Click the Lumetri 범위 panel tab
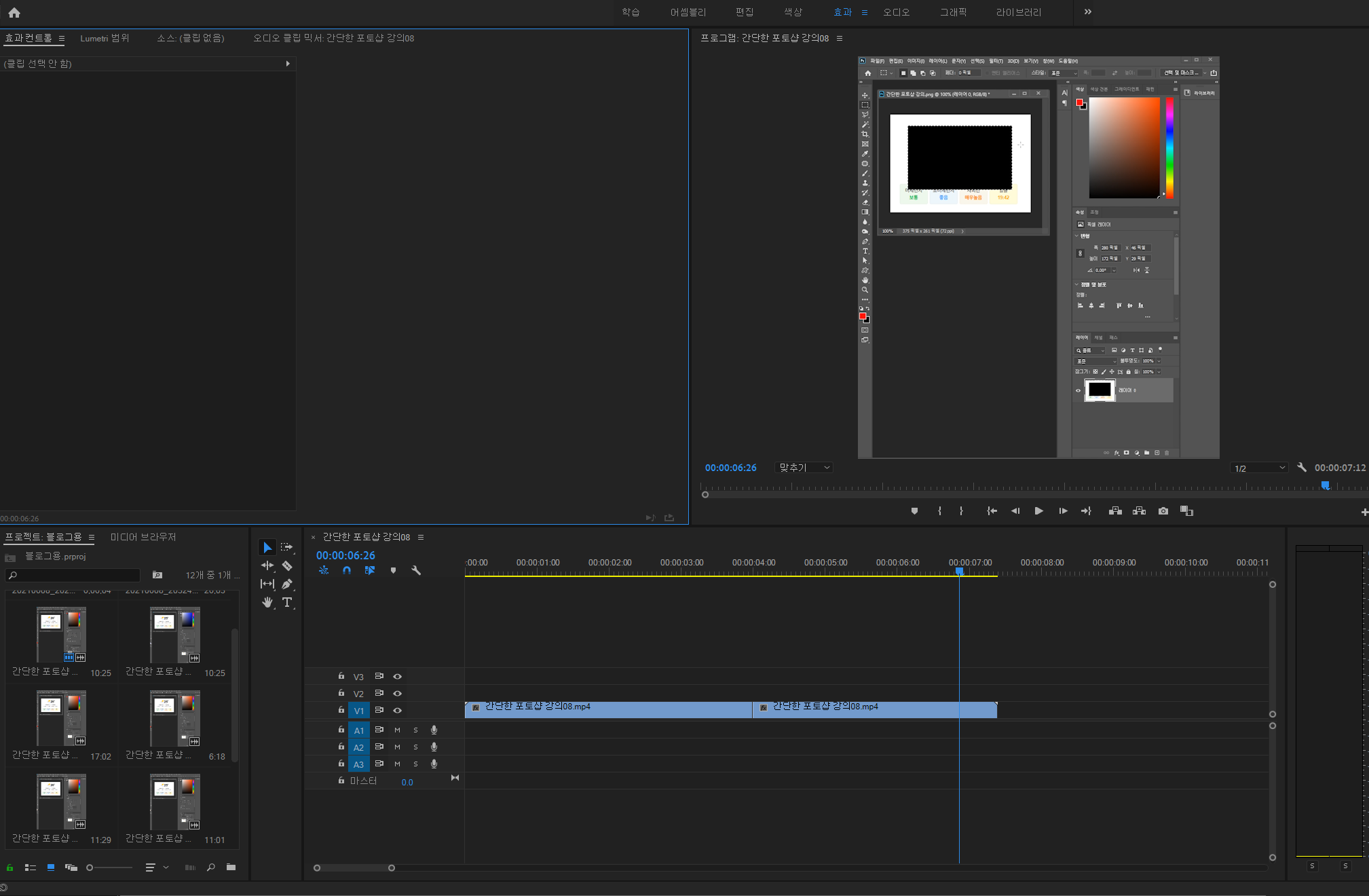The width and height of the screenshot is (1369, 896). pos(105,38)
